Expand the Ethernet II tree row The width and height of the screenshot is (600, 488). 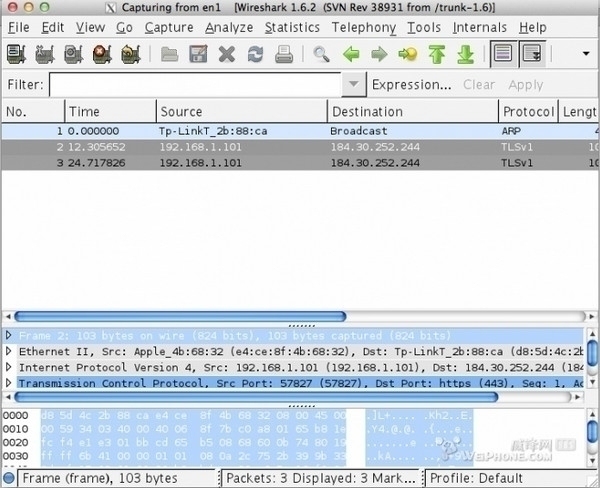point(10,351)
